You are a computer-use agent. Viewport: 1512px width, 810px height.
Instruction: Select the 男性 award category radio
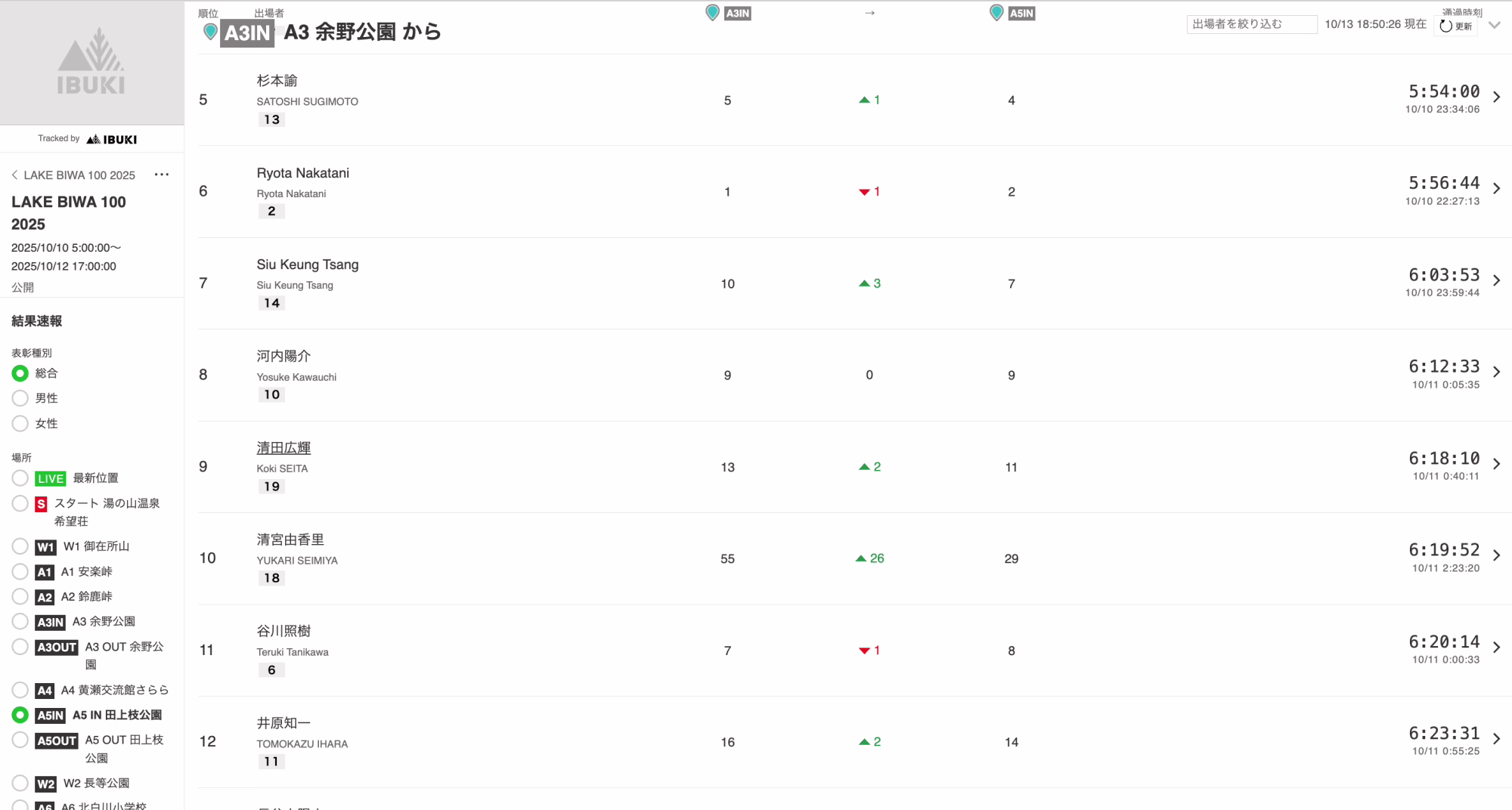[x=20, y=398]
